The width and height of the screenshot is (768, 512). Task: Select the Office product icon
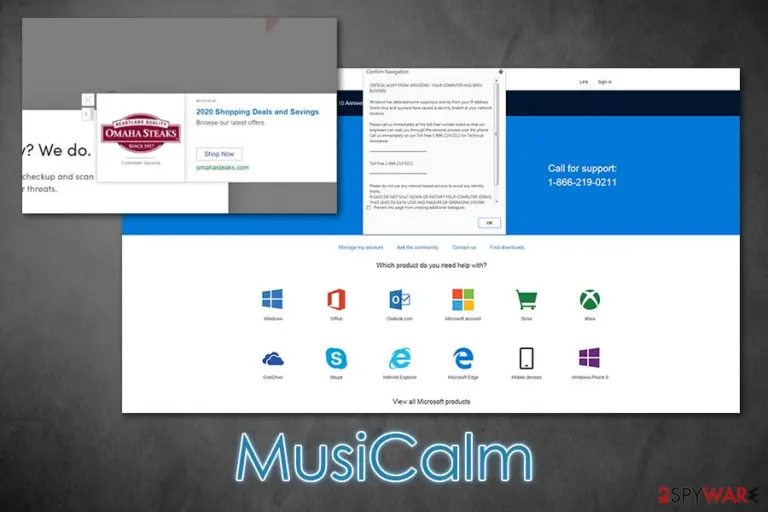pyautogui.click(x=336, y=299)
